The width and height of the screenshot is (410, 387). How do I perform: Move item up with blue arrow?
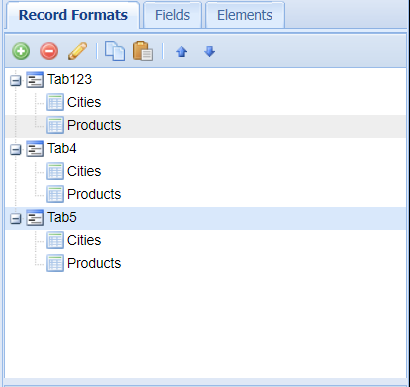click(x=182, y=52)
